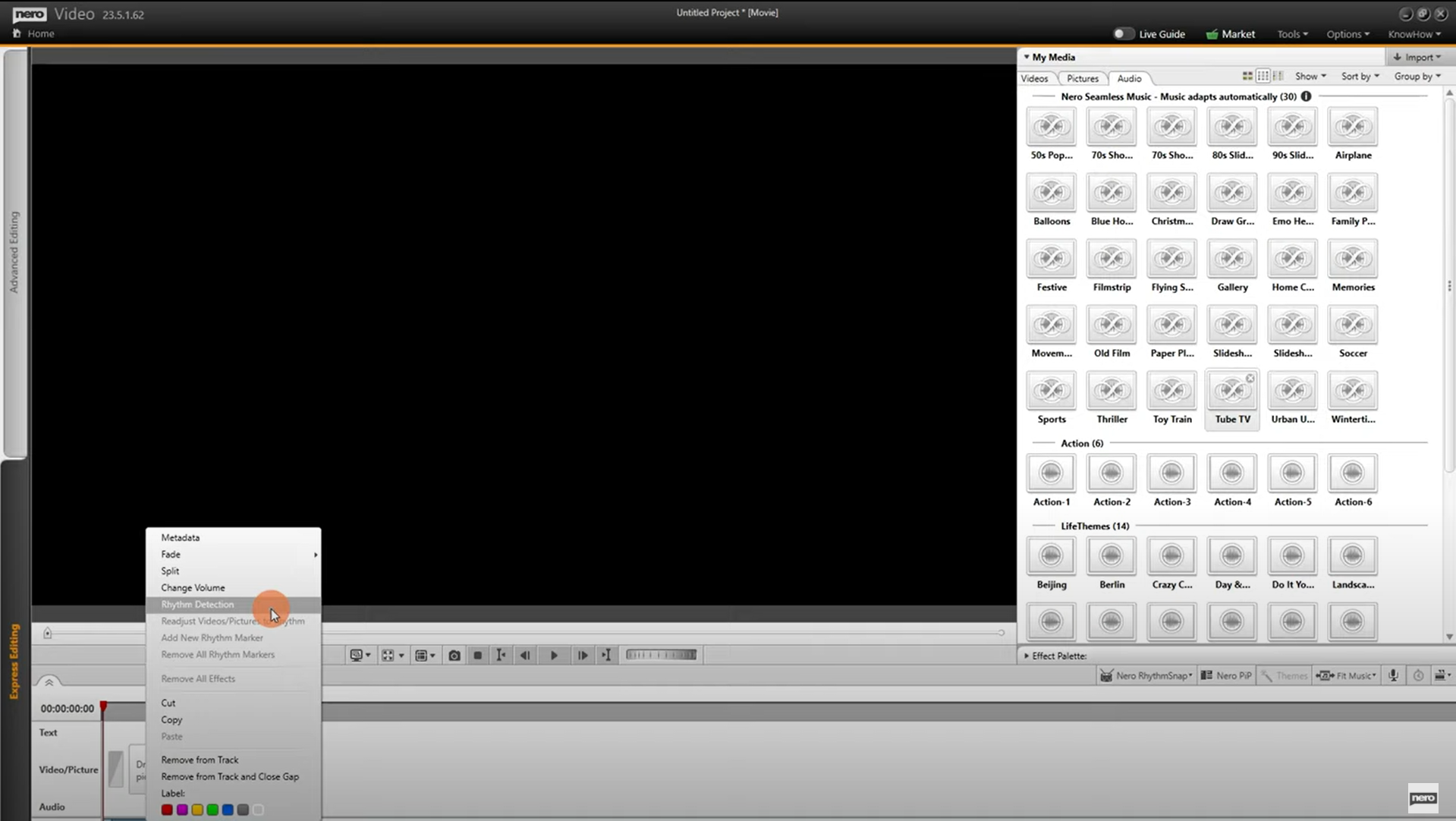This screenshot has height=821, width=1456.
Task: Collapse the timeline with the double-chevron
Action: pos(49,681)
